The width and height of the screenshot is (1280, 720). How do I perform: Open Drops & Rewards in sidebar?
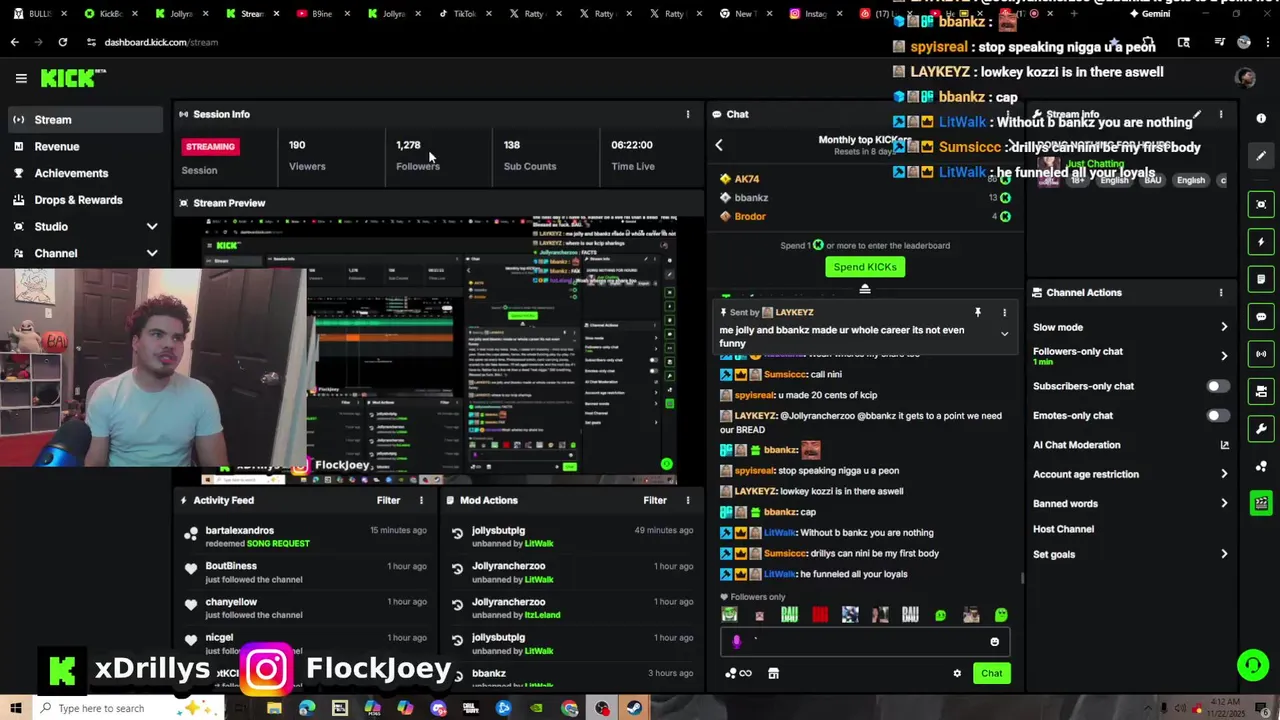pyautogui.click(x=84, y=200)
